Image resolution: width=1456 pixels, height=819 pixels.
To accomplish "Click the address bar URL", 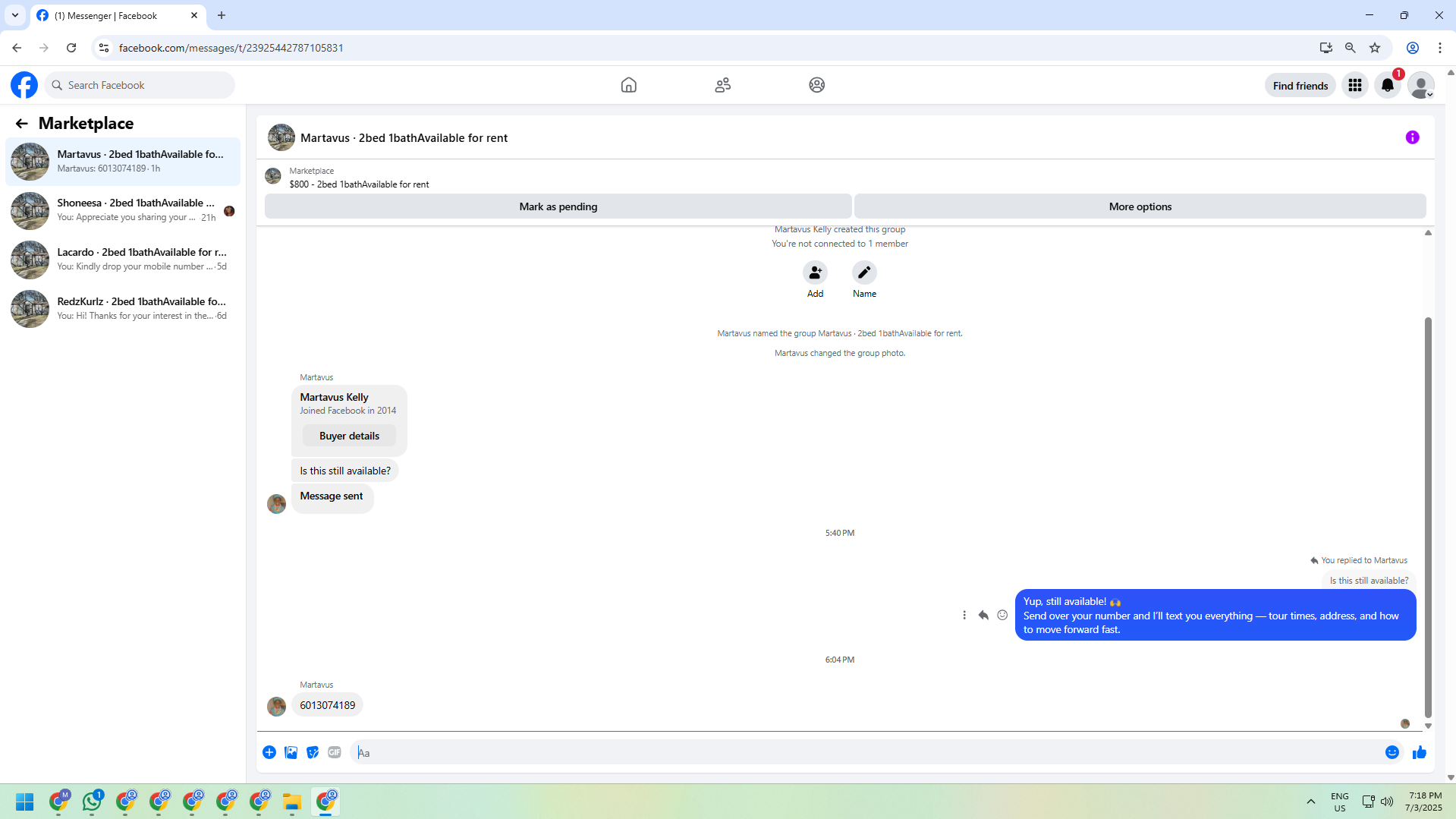I will coord(231,48).
